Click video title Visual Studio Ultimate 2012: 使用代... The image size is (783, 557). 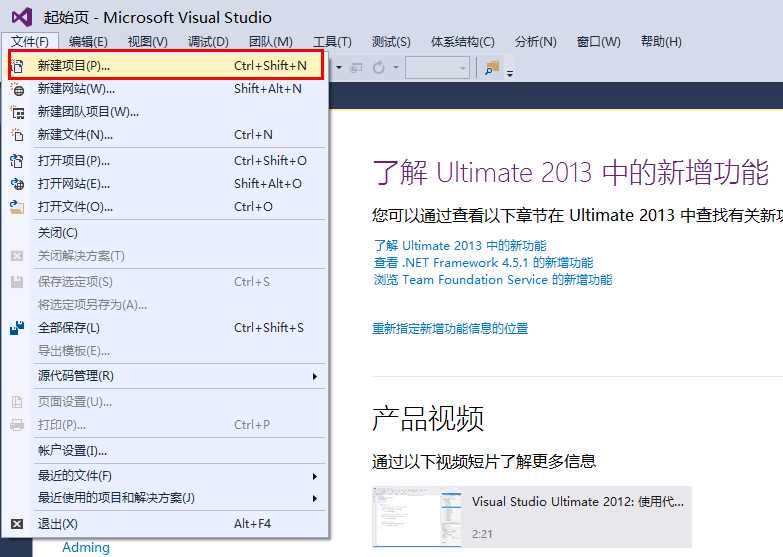577,502
